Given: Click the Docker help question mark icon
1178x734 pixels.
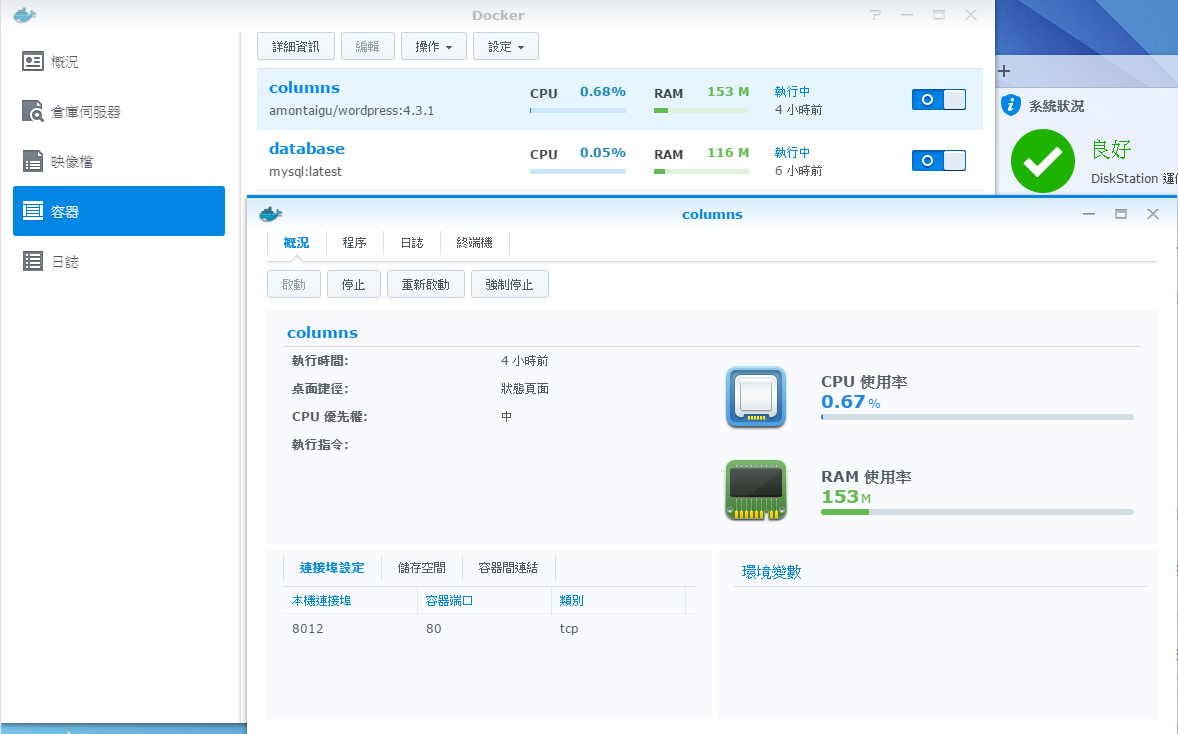Looking at the screenshot, I should [x=876, y=15].
